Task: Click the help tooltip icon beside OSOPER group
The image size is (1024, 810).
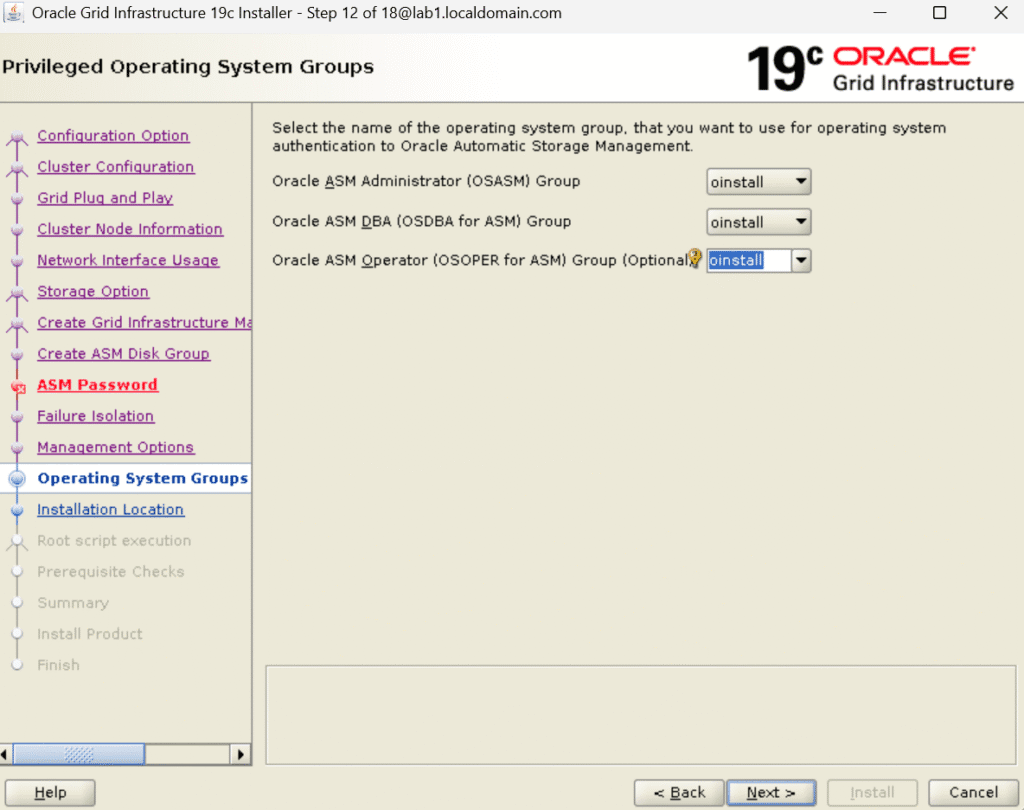Action: point(695,257)
